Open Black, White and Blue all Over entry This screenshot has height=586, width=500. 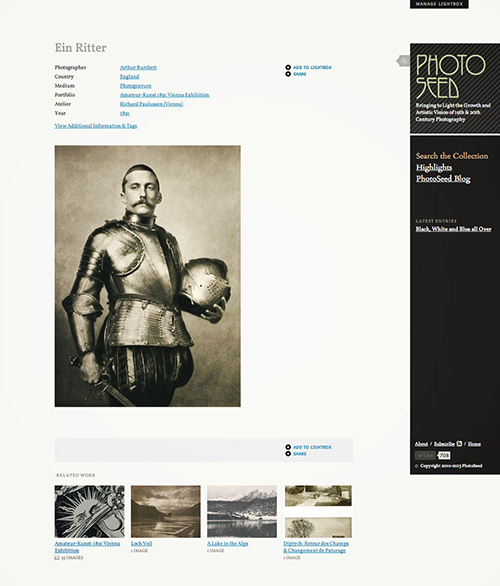coord(453,229)
